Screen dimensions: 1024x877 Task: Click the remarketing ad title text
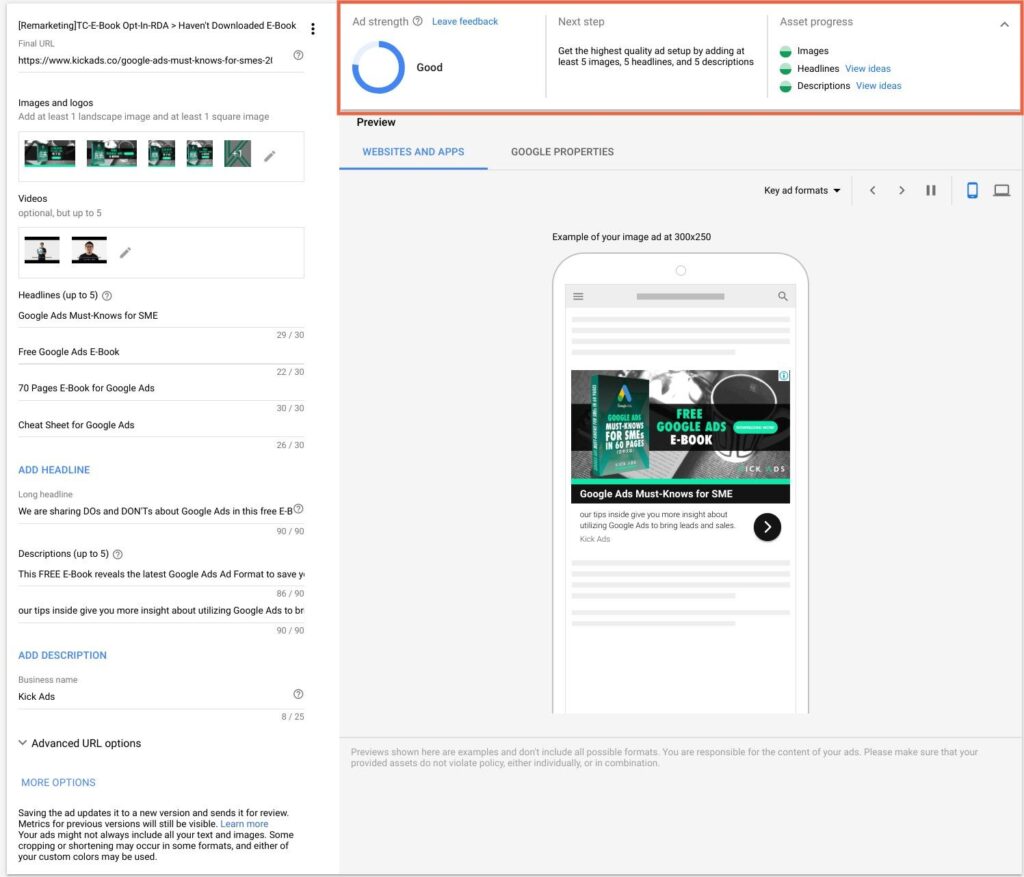click(x=157, y=25)
